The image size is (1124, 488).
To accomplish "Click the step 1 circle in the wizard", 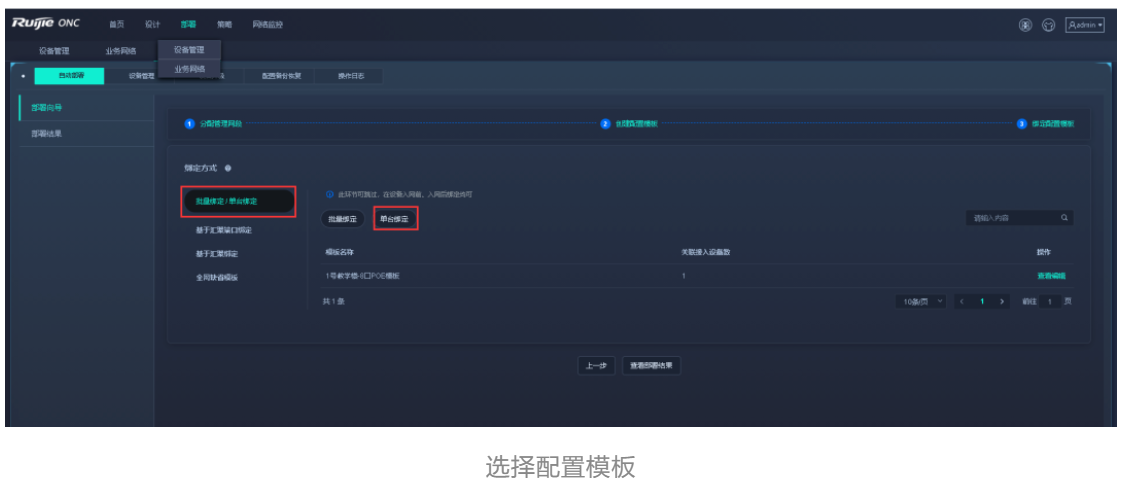I will point(189,124).
